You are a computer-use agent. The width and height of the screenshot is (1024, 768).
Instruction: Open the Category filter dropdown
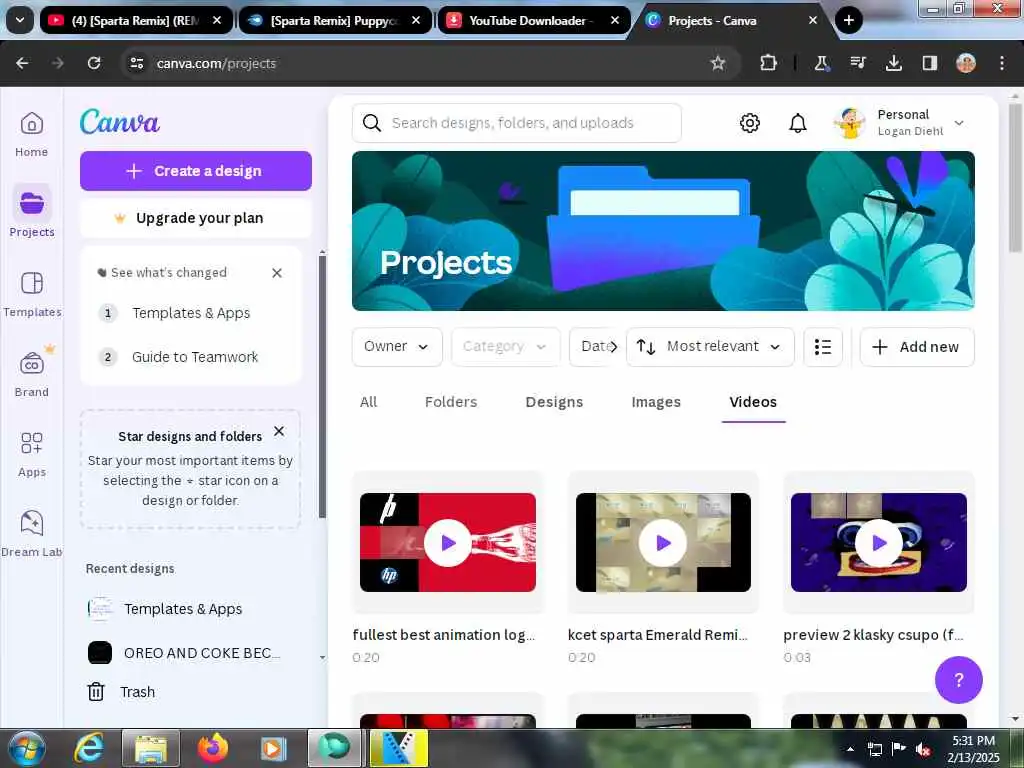(505, 347)
